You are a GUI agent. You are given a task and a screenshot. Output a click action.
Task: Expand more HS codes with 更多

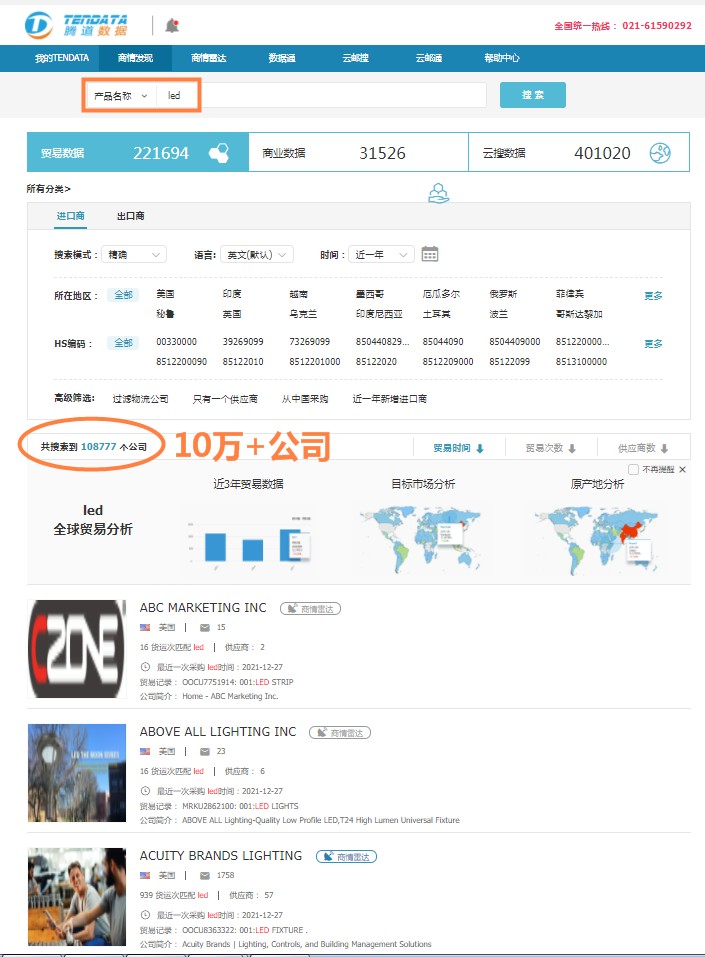653,344
